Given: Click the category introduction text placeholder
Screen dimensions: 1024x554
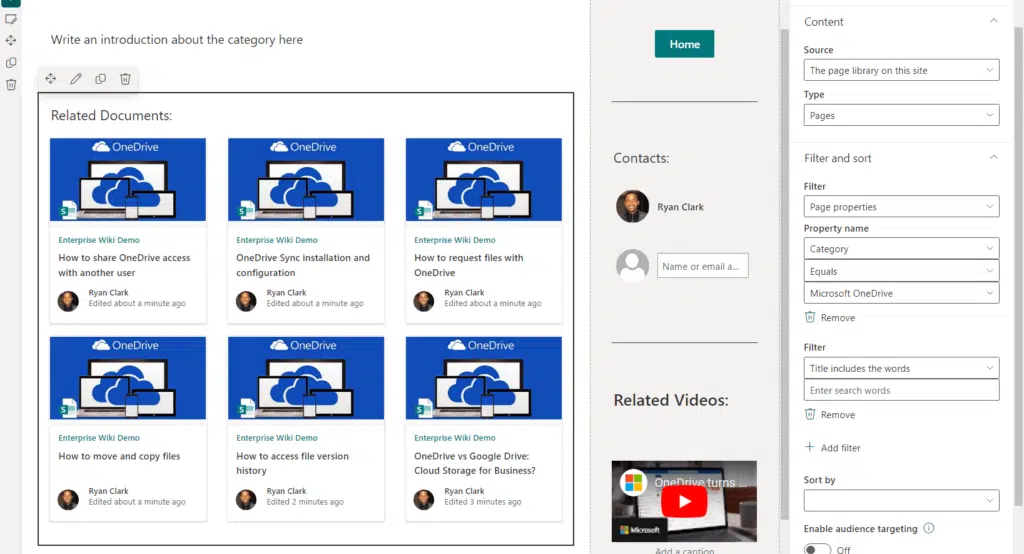Looking at the screenshot, I should (177, 40).
